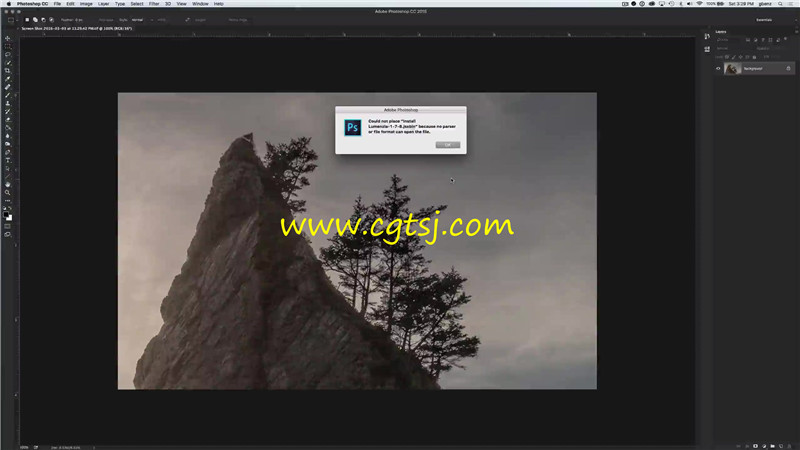The image size is (800, 450).
Task: Select the Blur tool
Action: (x=8, y=136)
